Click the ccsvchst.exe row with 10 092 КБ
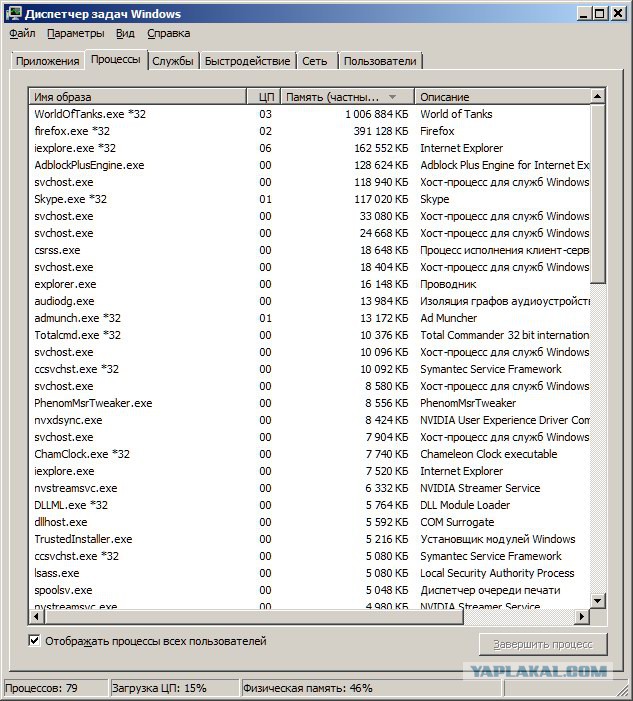 click(x=309, y=369)
